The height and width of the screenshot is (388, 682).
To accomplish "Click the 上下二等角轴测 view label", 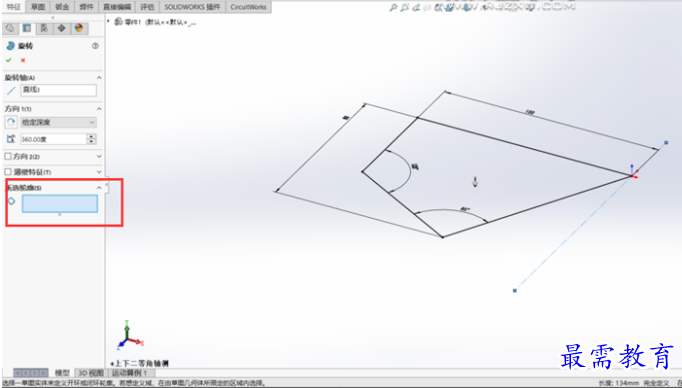I will click(x=140, y=363).
